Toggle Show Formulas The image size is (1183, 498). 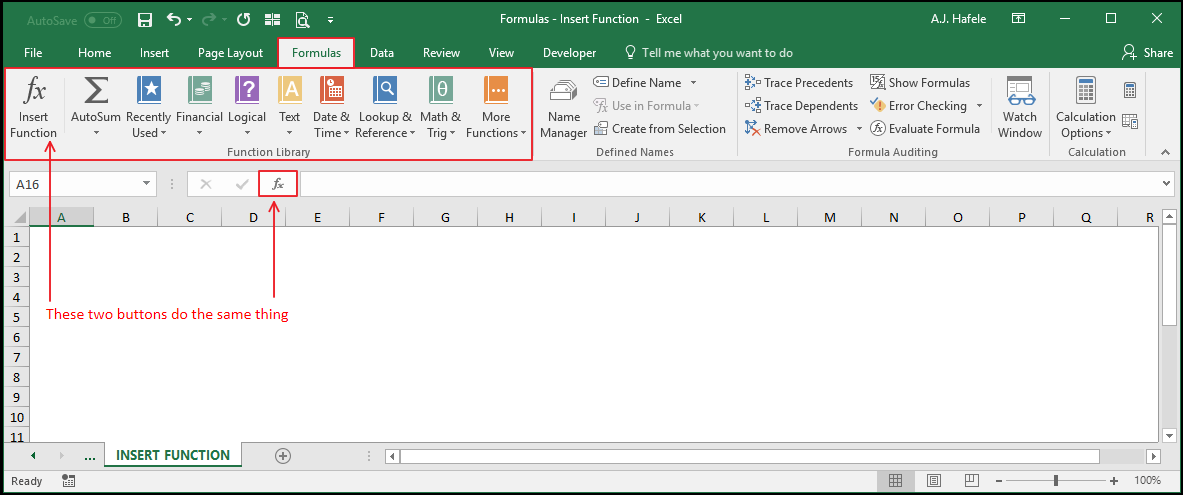pos(920,83)
